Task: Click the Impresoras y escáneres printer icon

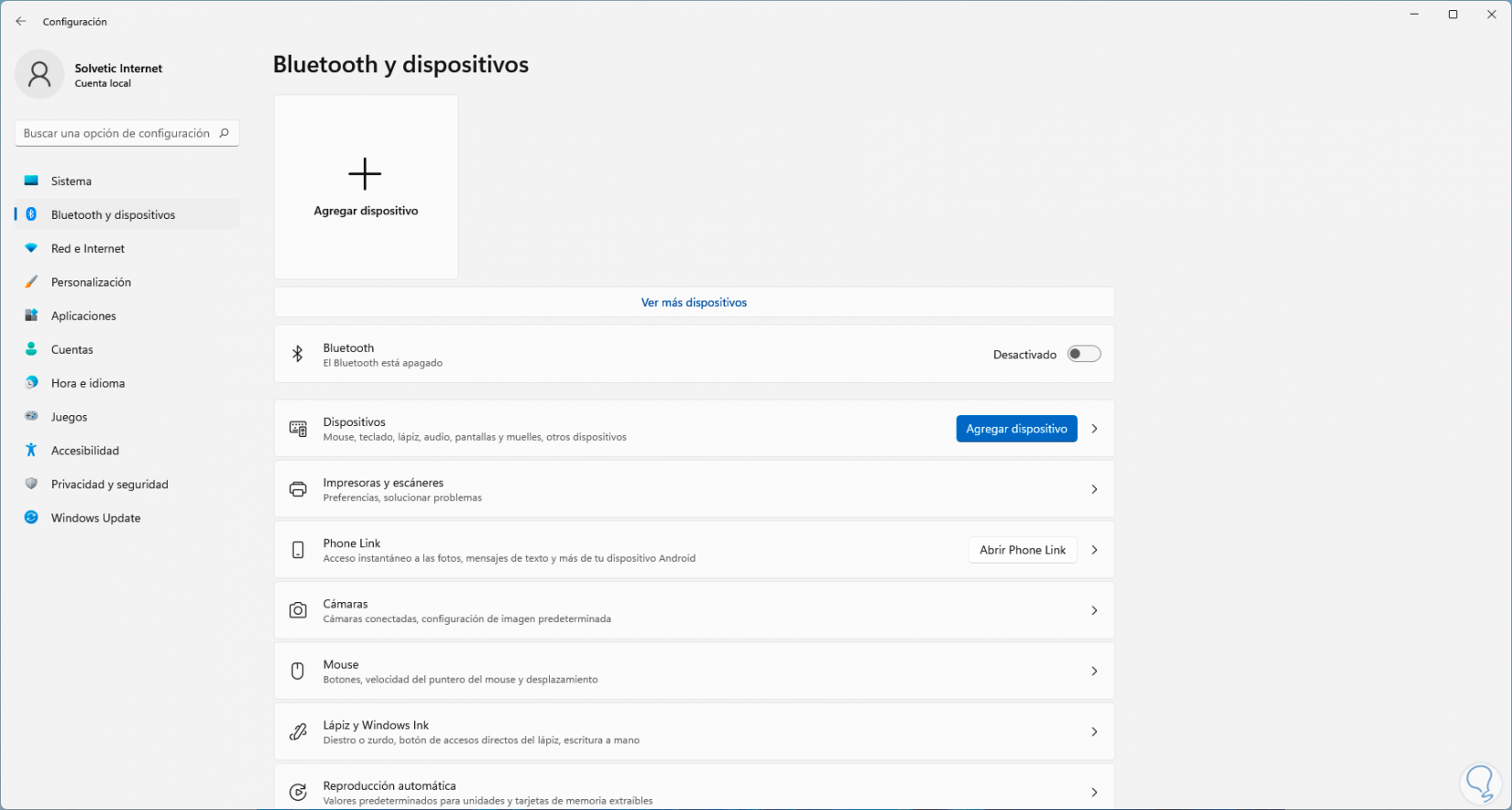Action: click(x=298, y=489)
